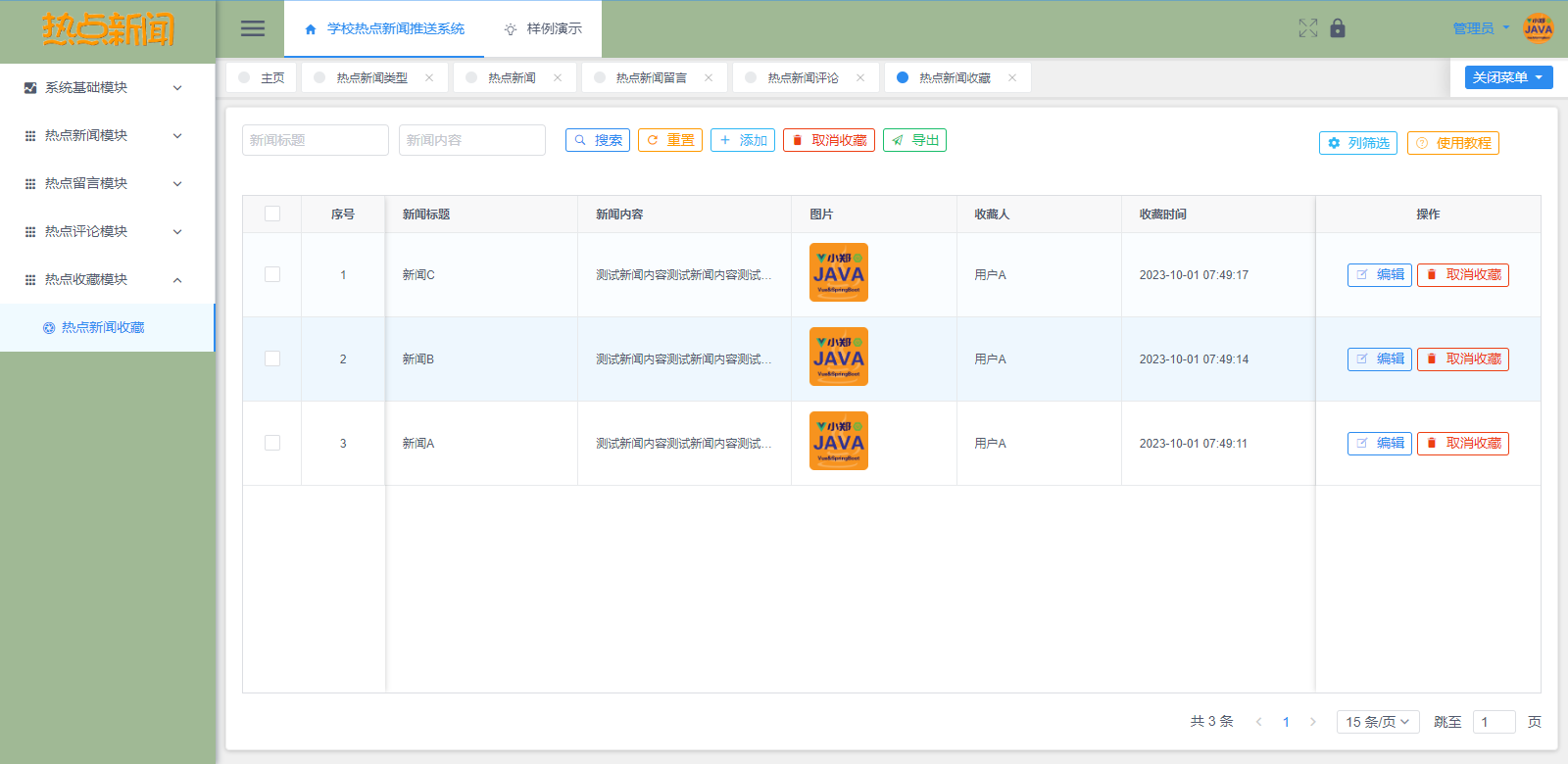Open the 样例演示 top menu item

[543, 28]
